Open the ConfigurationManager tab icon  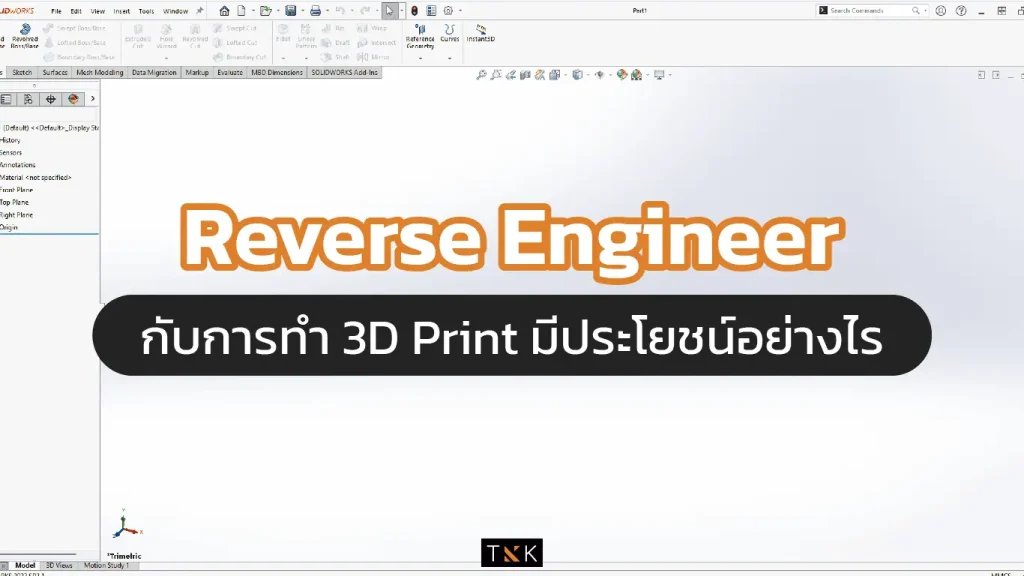pyautogui.click(x=50, y=99)
